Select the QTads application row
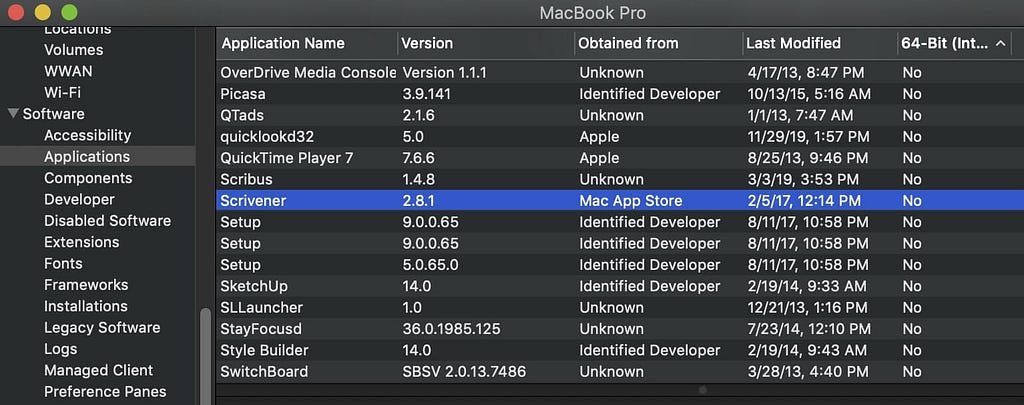 (x=620, y=116)
